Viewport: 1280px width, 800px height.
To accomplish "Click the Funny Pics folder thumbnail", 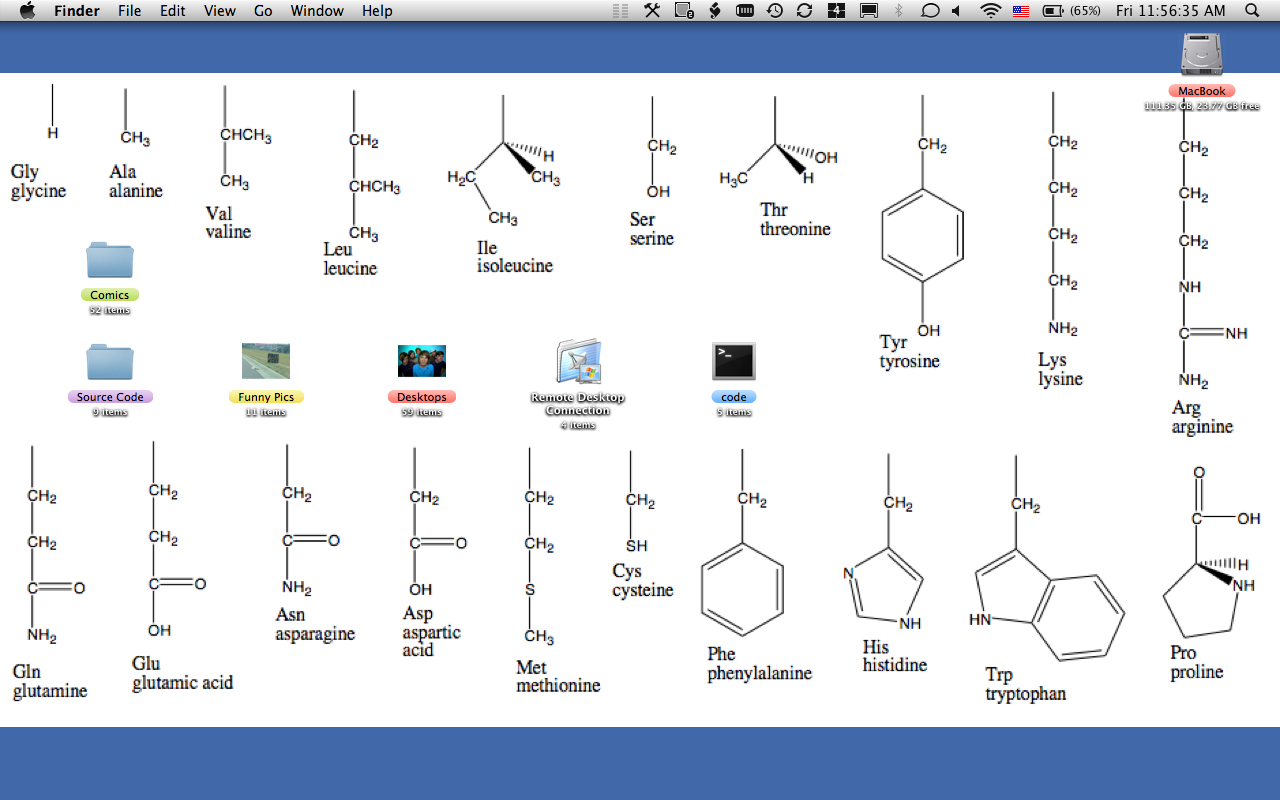I will pyautogui.click(x=266, y=361).
